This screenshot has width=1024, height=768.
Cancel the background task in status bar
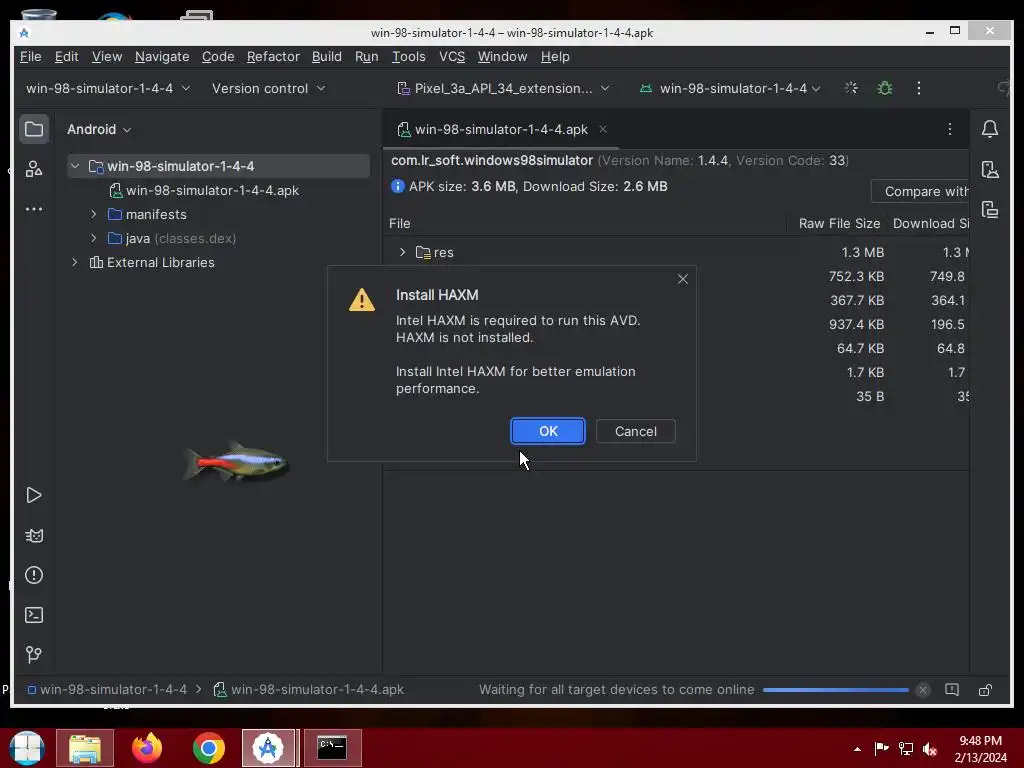(x=923, y=690)
